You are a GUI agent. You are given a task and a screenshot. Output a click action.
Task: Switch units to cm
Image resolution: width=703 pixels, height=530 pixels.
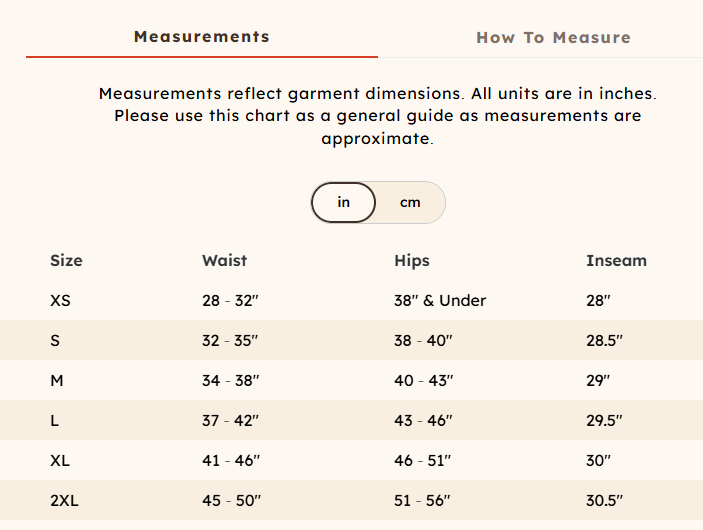click(410, 202)
